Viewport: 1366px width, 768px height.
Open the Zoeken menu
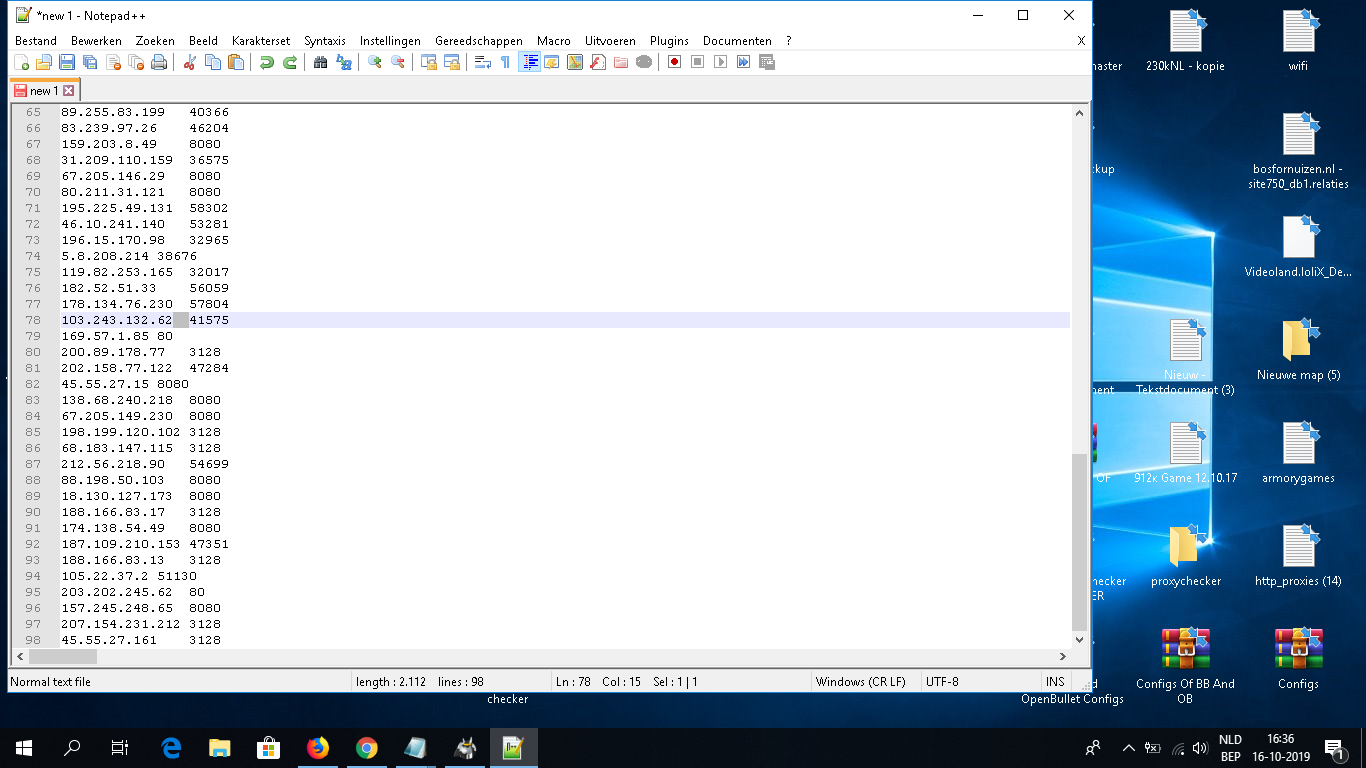155,41
